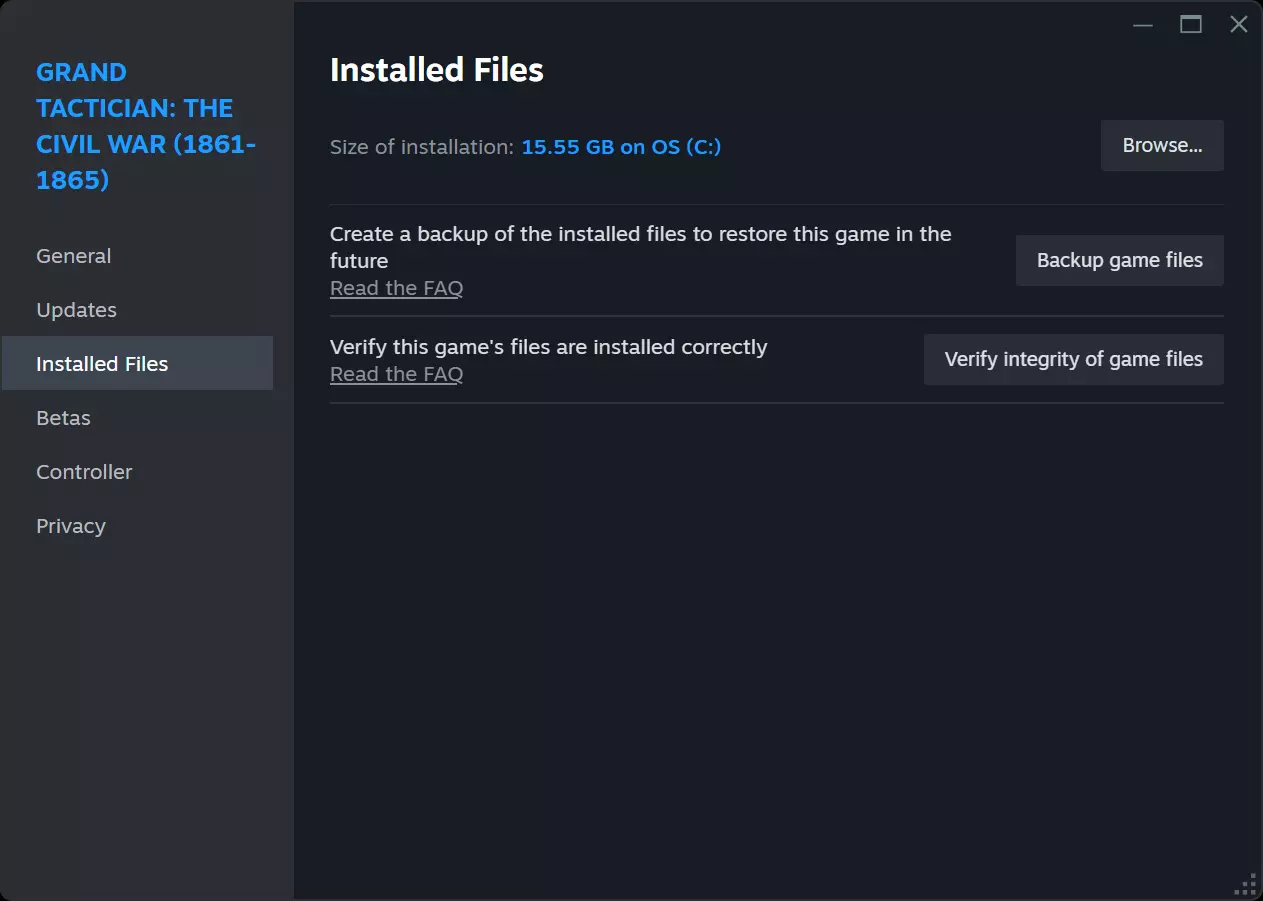Open the General settings tab
Screen dimensions: 1263x901
pos(73,256)
